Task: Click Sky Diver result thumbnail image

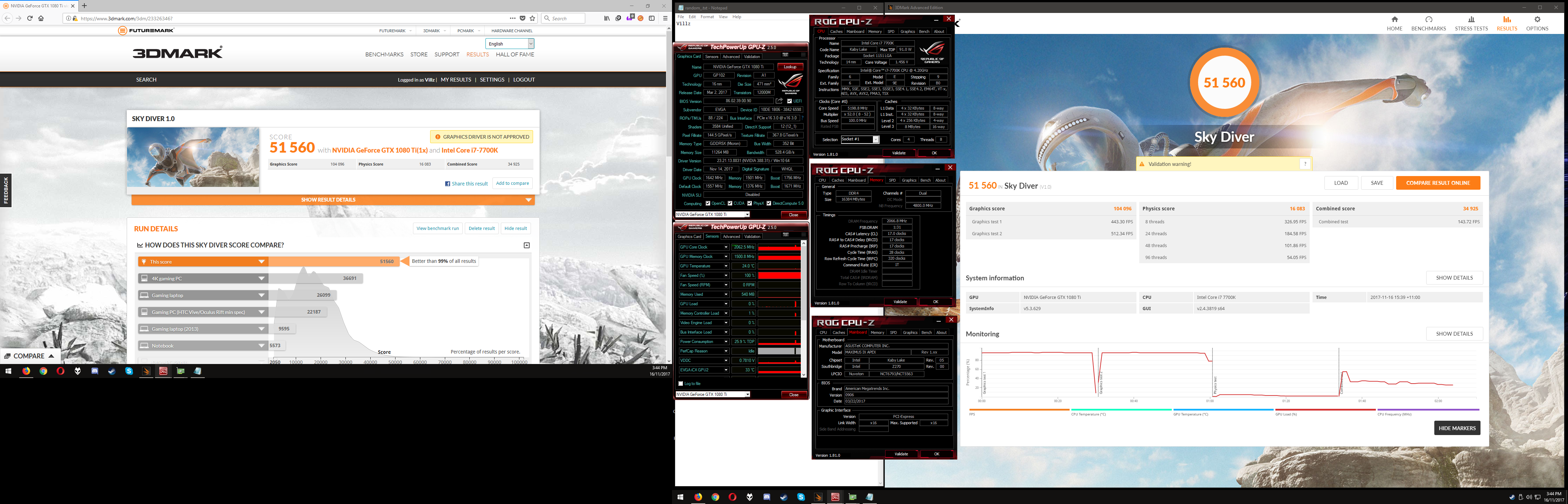Action: (x=193, y=157)
